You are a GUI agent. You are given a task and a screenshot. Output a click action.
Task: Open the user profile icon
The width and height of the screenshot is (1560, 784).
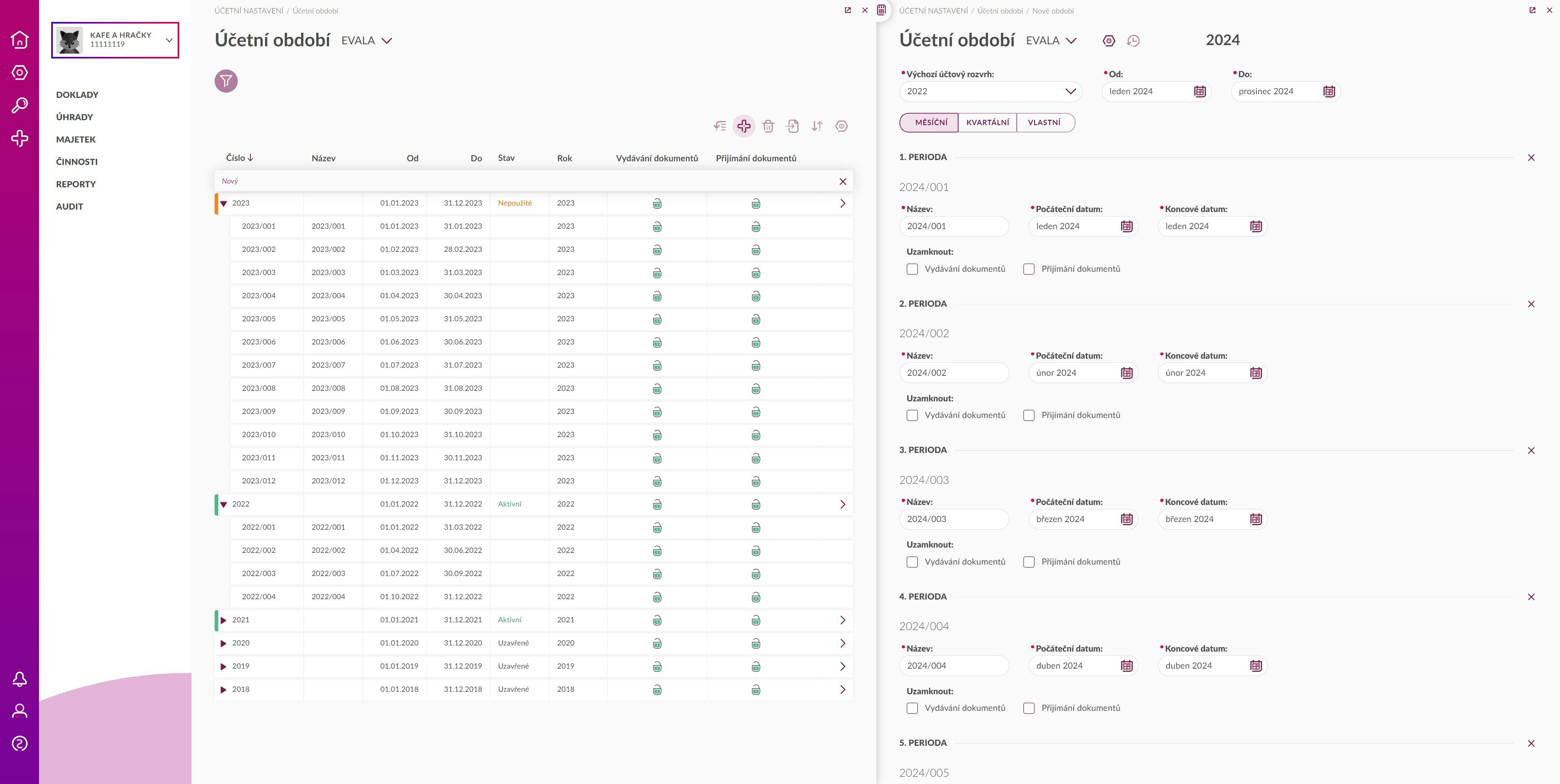point(20,711)
